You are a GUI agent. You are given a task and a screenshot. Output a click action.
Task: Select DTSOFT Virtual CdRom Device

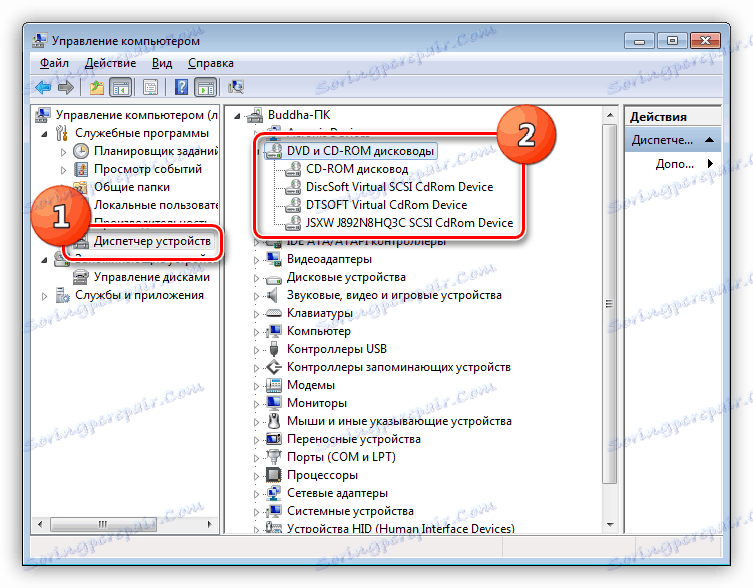click(x=386, y=205)
